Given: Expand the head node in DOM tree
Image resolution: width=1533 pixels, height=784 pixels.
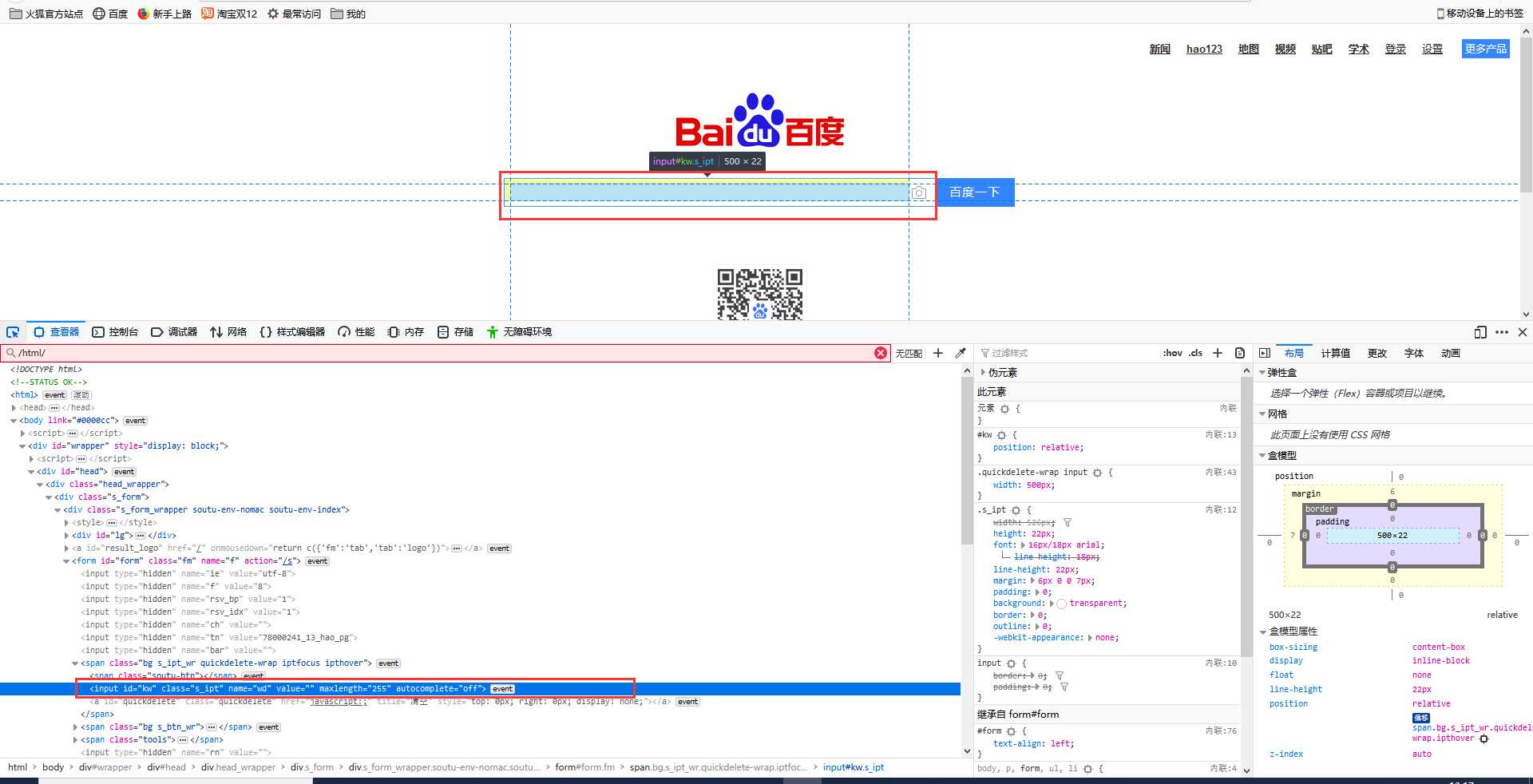Looking at the screenshot, I should click(x=14, y=408).
